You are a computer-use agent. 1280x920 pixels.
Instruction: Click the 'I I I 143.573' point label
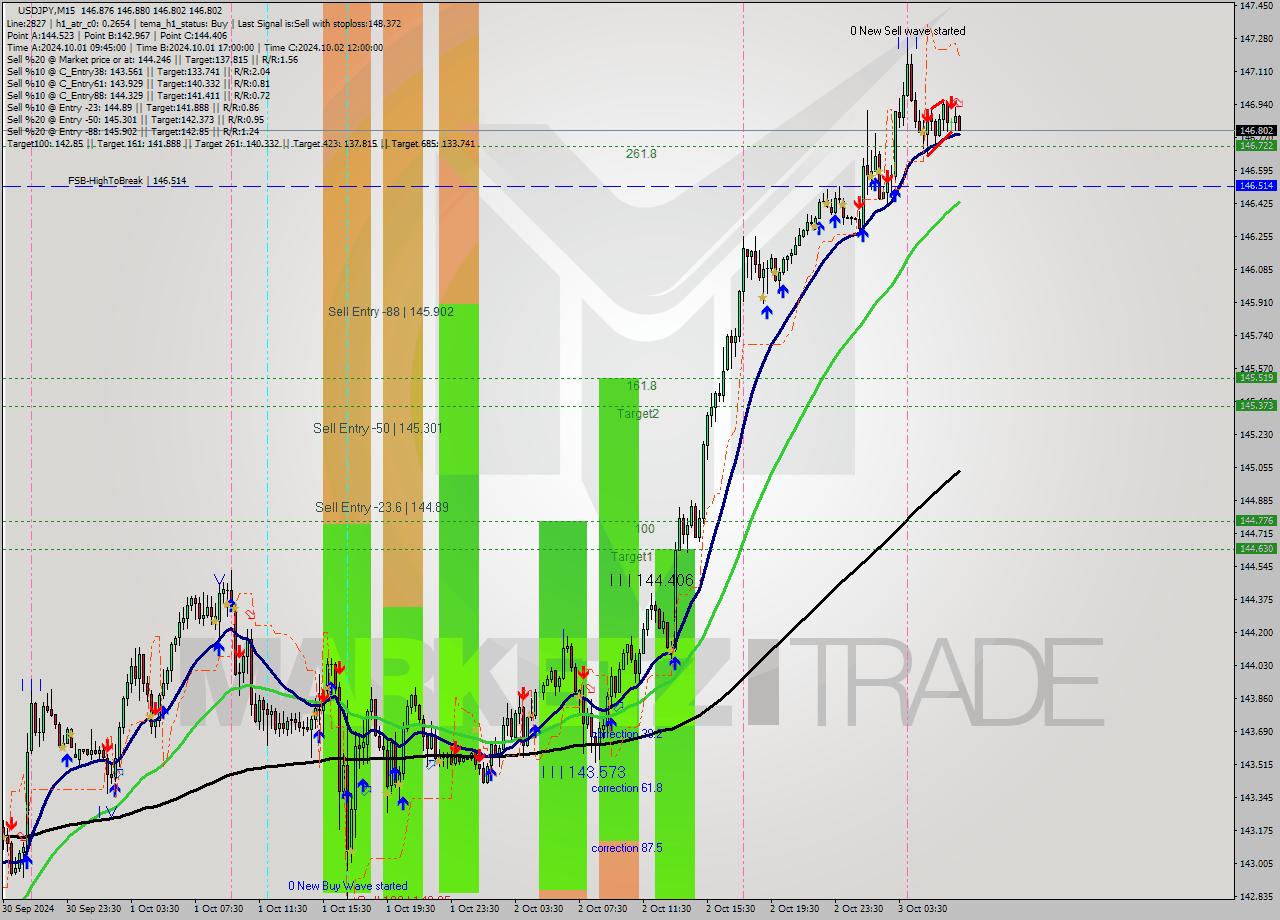click(583, 772)
